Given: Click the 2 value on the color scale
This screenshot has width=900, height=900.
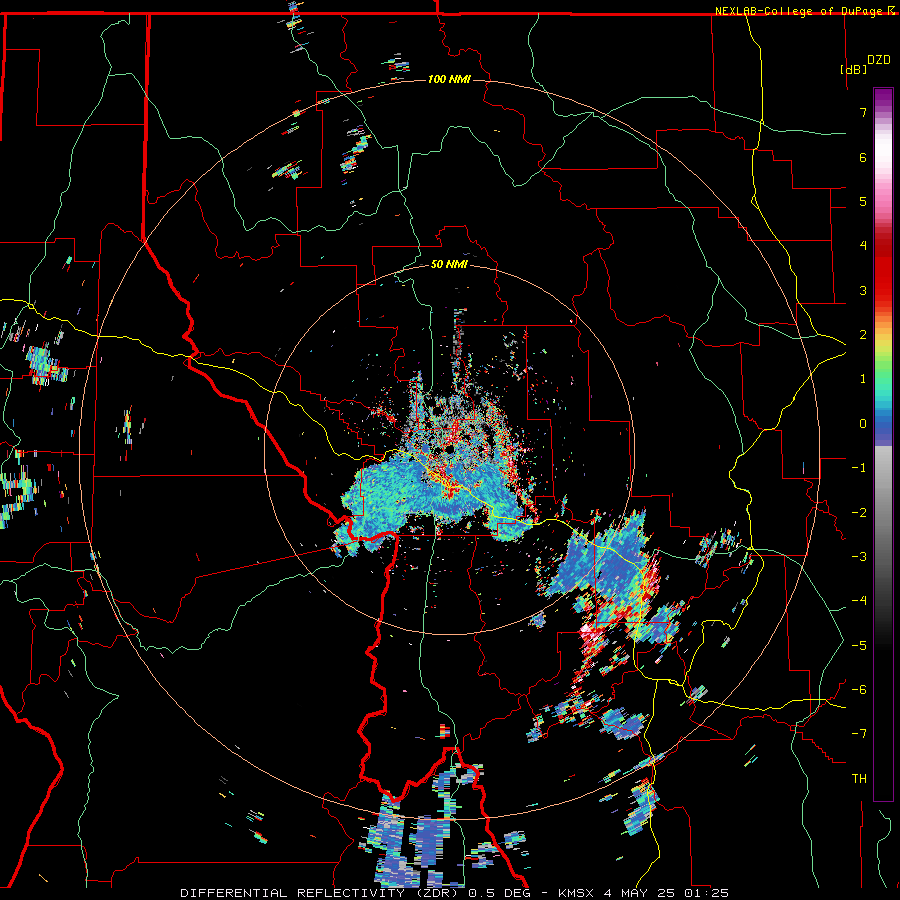Looking at the screenshot, I should (863, 335).
